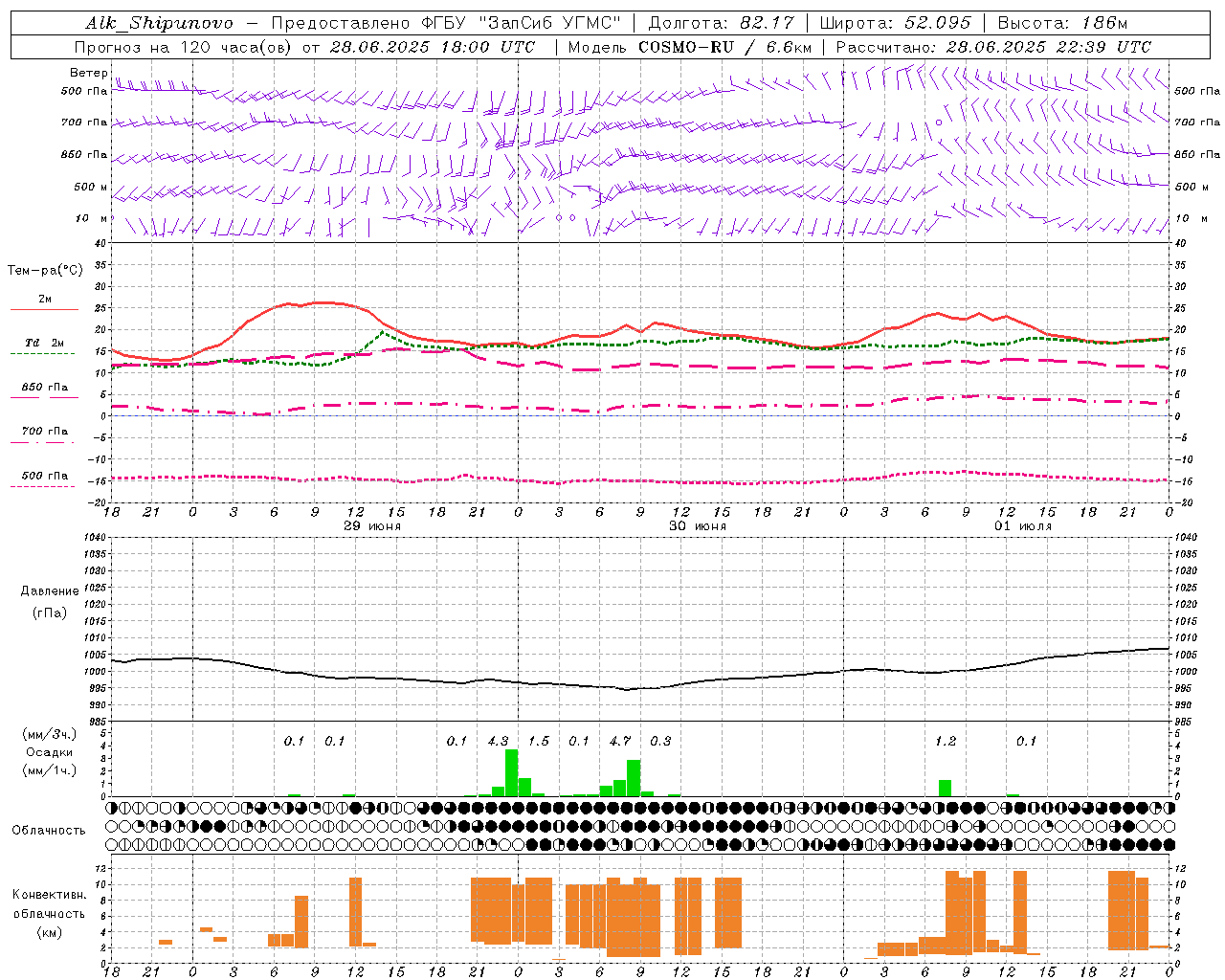Click the Осадки panel label
Screen dimensions: 1225x980
click(49, 752)
